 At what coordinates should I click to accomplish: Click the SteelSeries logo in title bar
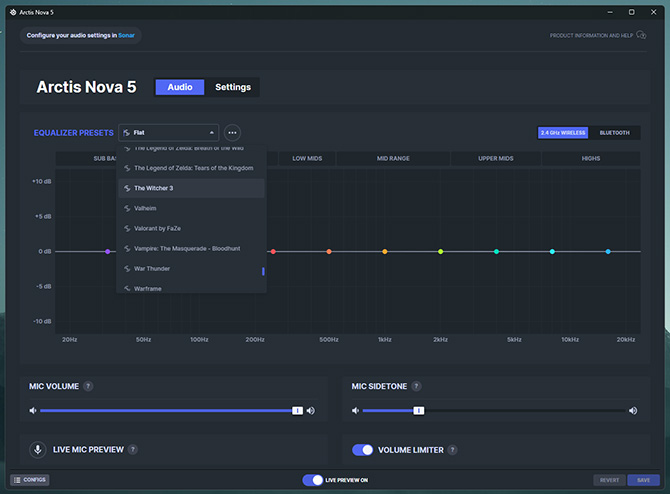click(x=13, y=12)
